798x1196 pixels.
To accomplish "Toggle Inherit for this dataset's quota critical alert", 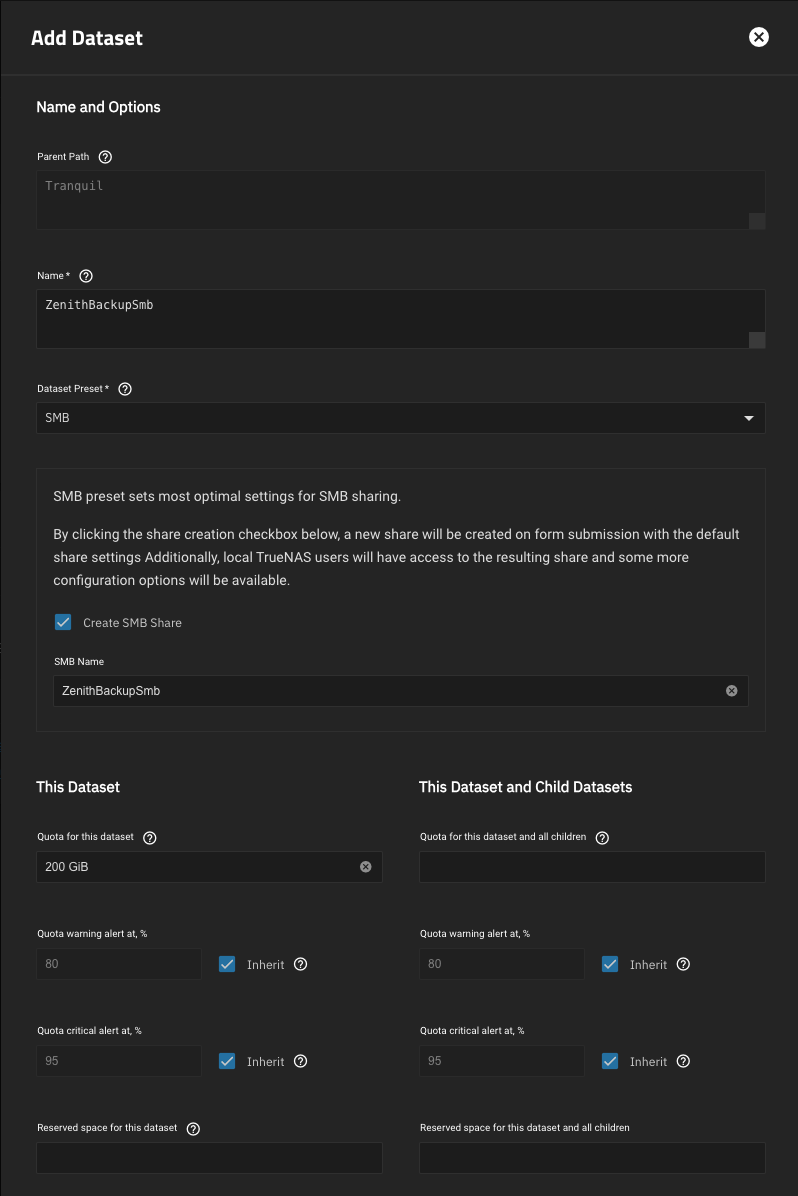I will pyautogui.click(x=227, y=1062).
